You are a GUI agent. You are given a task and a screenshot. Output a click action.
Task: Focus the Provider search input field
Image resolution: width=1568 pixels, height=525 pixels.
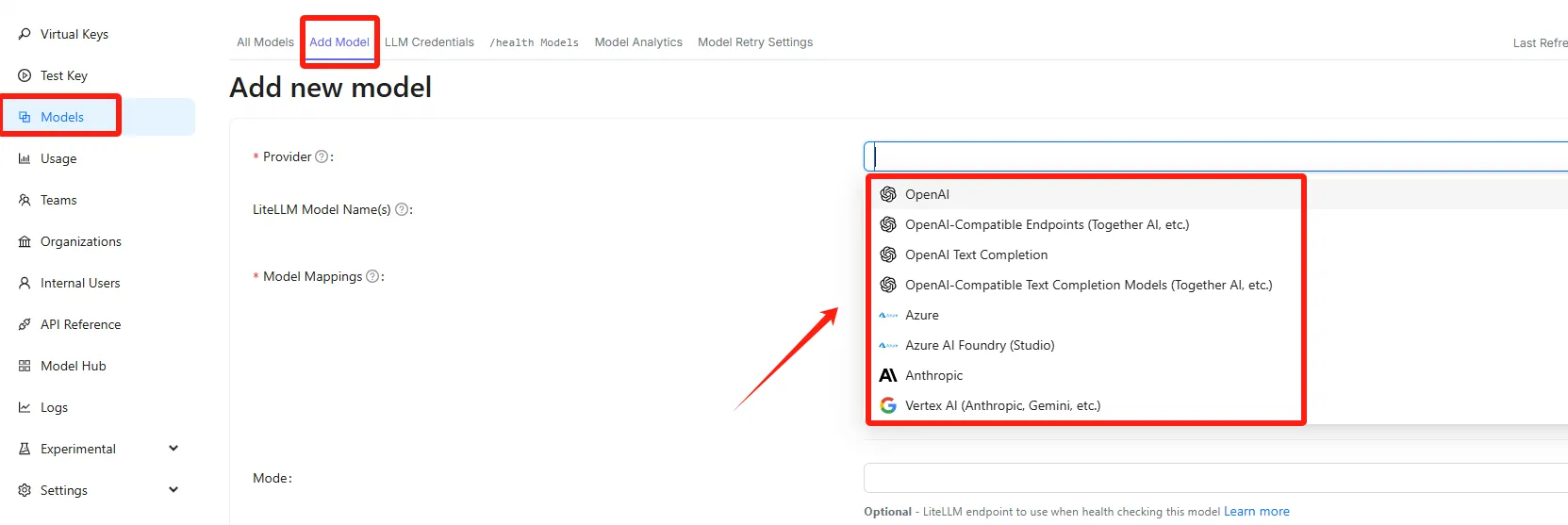tap(1214, 156)
